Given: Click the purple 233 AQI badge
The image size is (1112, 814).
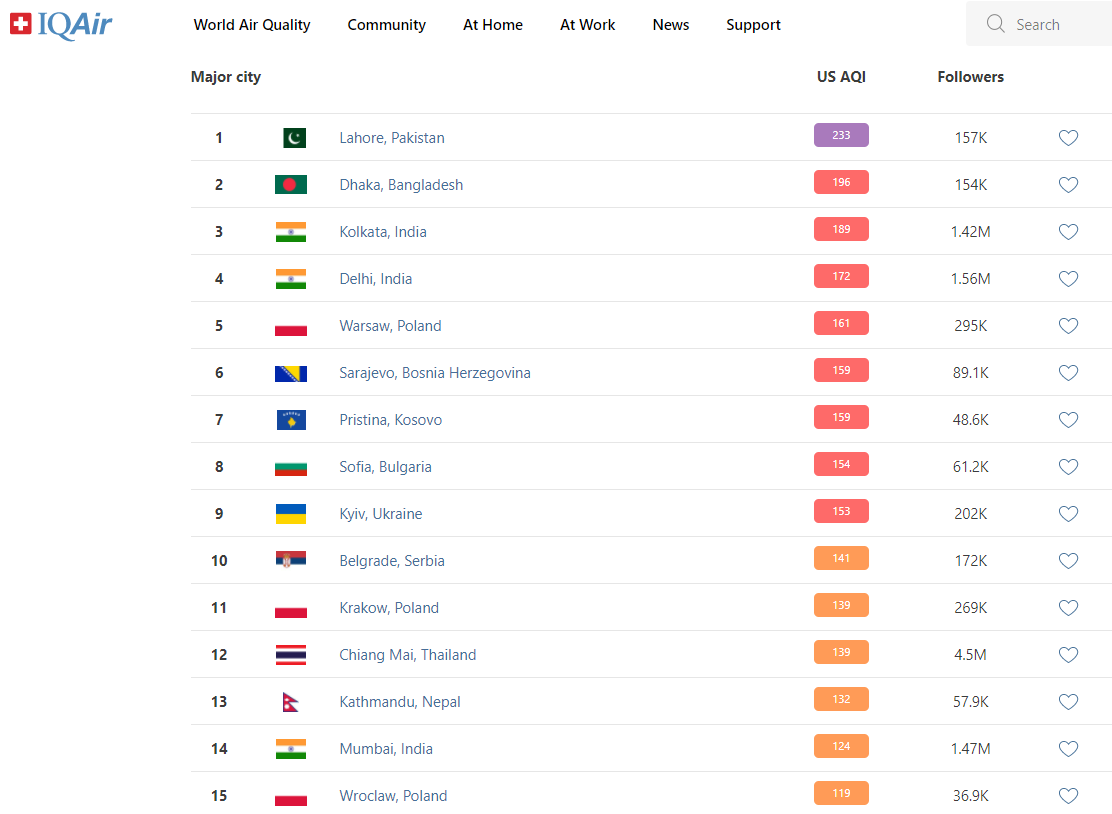Looking at the screenshot, I should point(841,135).
